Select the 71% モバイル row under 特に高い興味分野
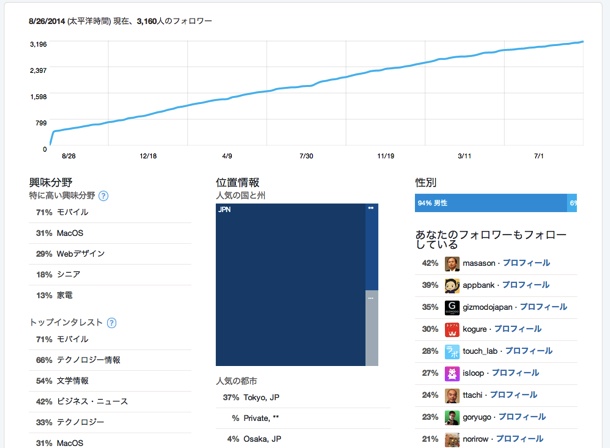Image resolution: width=610 pixels, height=448 pixels. pos(110,212)
